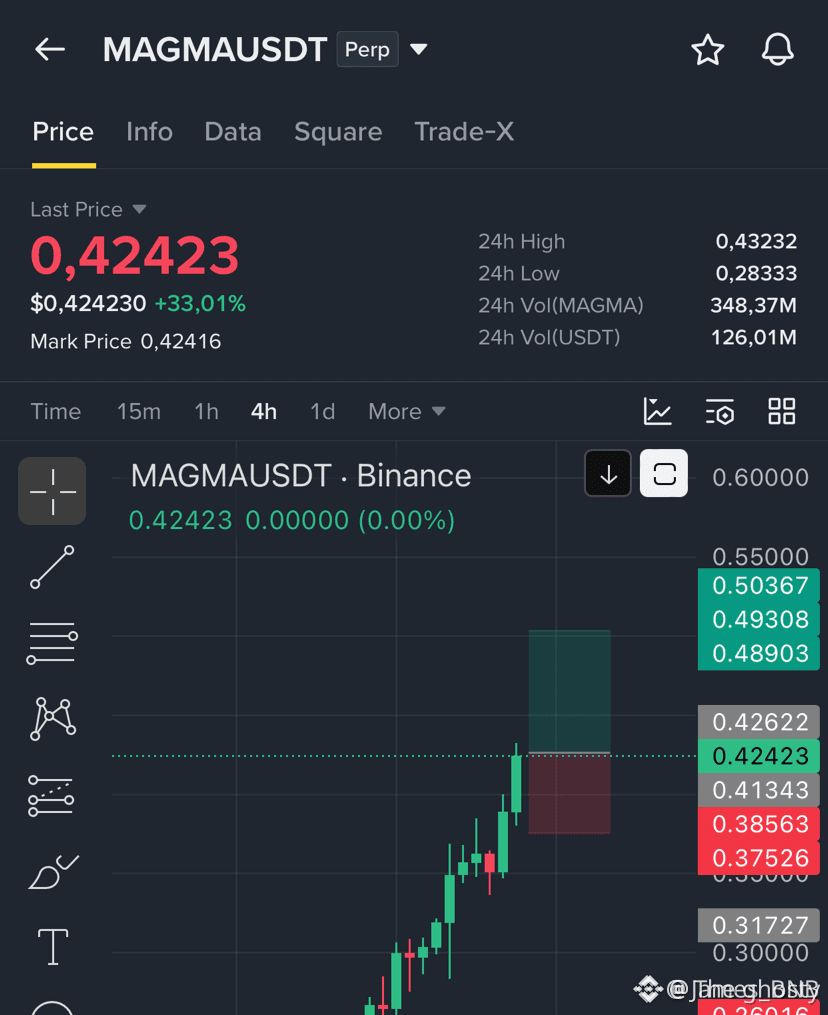Select the trend line drawing tool
Screen dimensions: 828x1015
click(x=52, y=567)
